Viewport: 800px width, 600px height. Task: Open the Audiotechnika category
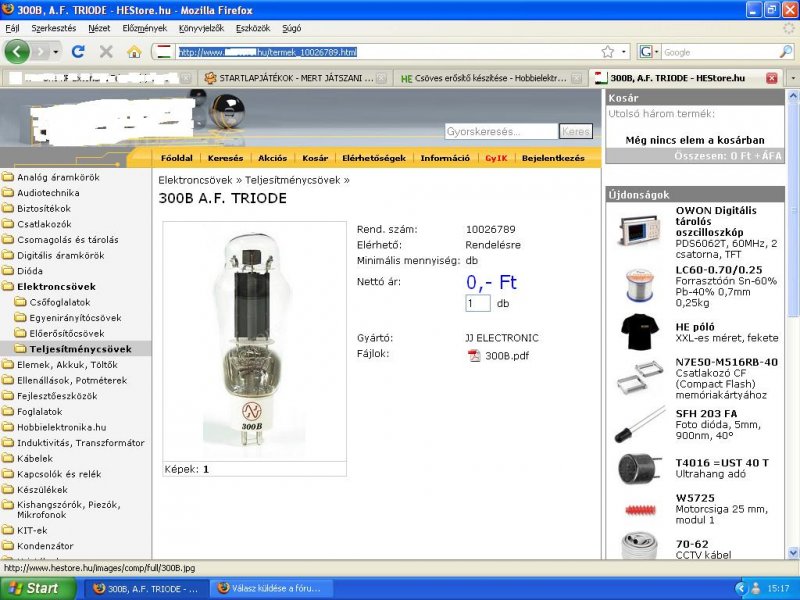tap(48, 193)
